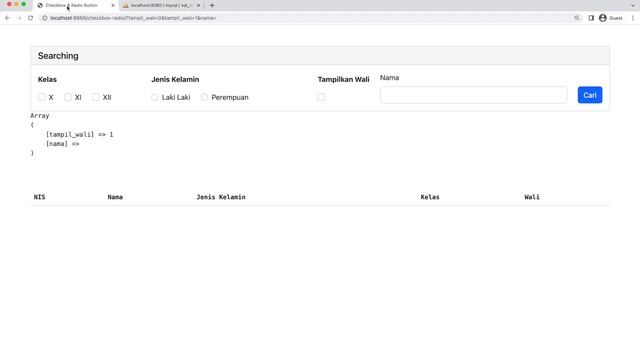This screenshot has height=360, width=640.
Task: Click the Kelas table column header
Action: pyautogui.click(x=430, y=197)
